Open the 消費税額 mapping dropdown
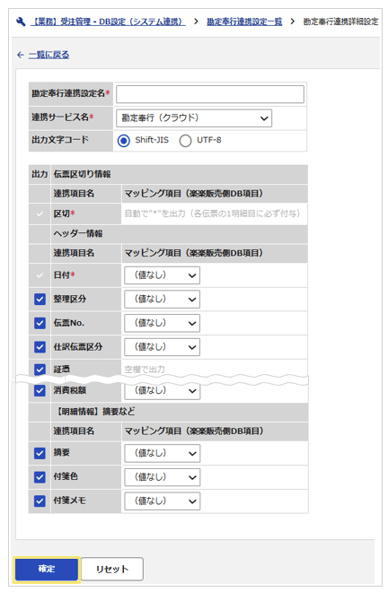388x592 pixels. (162, 391)
